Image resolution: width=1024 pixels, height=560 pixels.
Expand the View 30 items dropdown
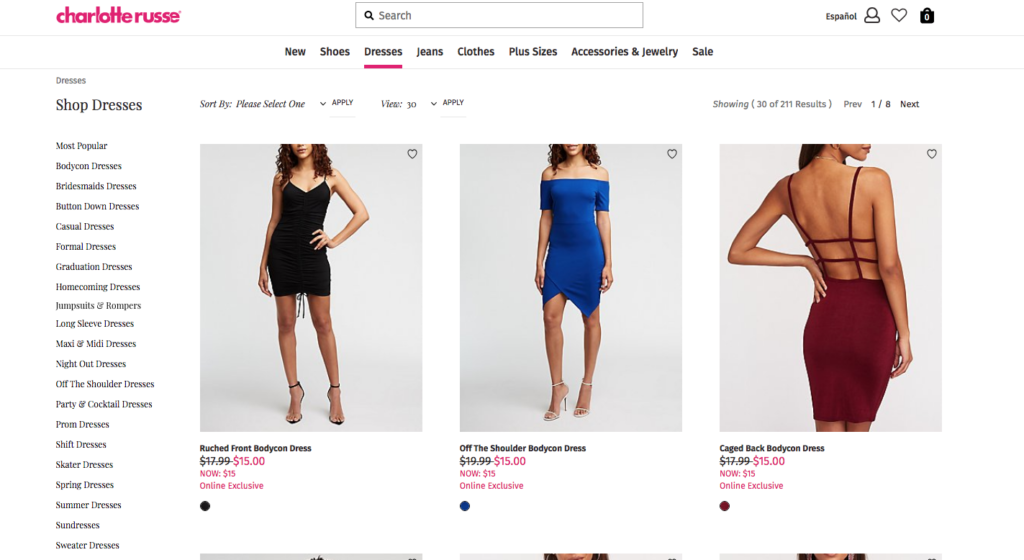pyautogui.click(x=433, y=103)
